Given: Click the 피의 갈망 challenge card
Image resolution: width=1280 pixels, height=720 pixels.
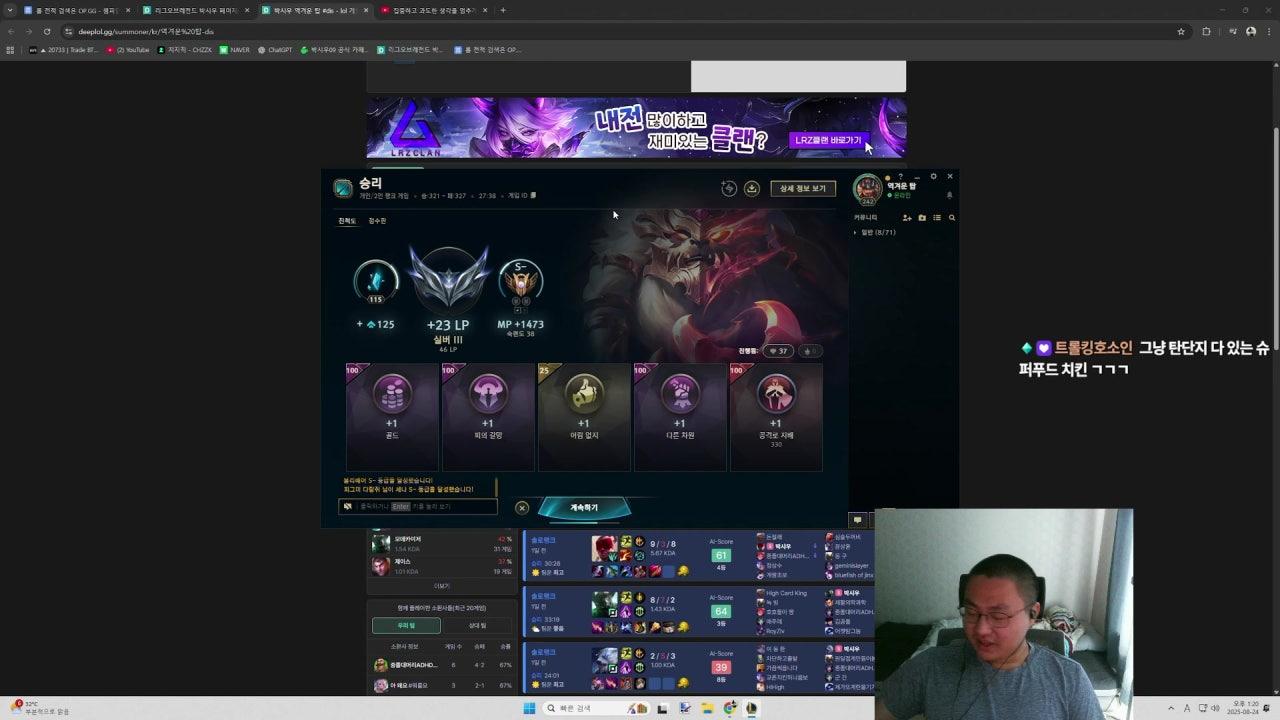Looking at the screenshot, I should [x=488, y=417].
